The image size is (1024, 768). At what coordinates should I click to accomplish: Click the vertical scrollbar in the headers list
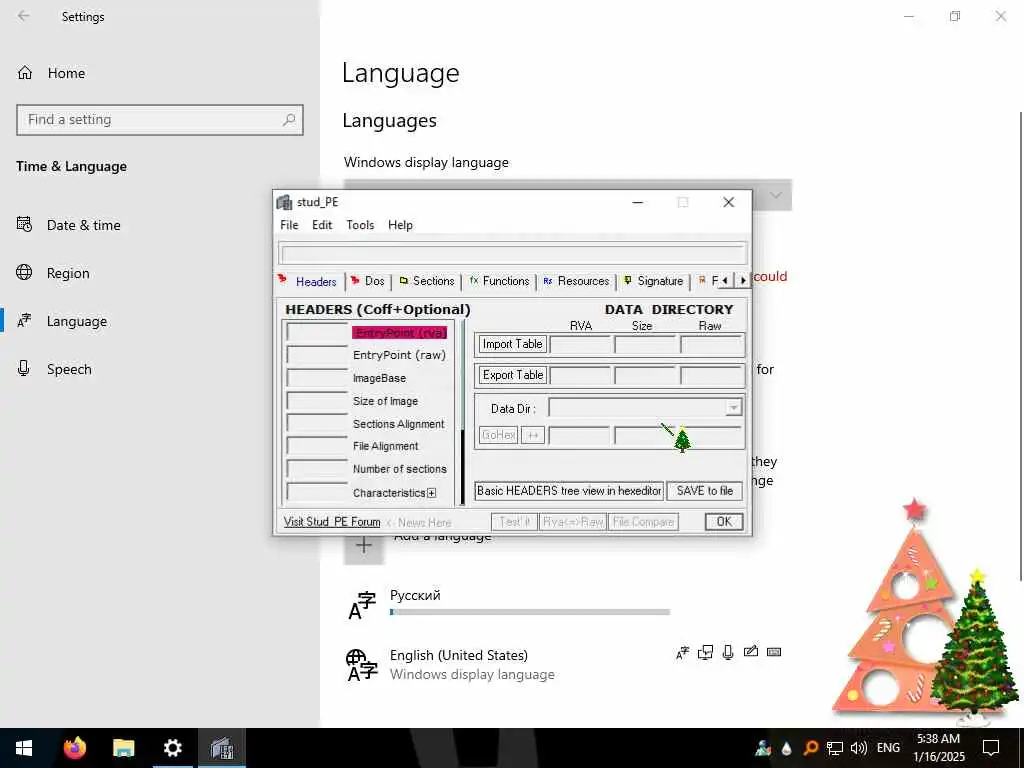[x=462, y=413]
